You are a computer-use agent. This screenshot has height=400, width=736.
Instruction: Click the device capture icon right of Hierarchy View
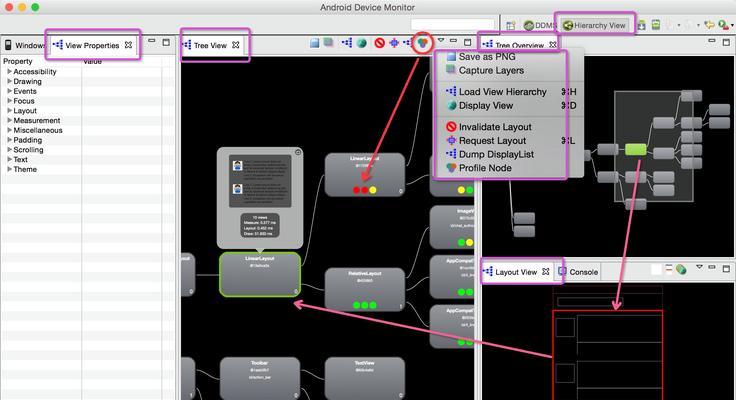(x=642, y=25)
